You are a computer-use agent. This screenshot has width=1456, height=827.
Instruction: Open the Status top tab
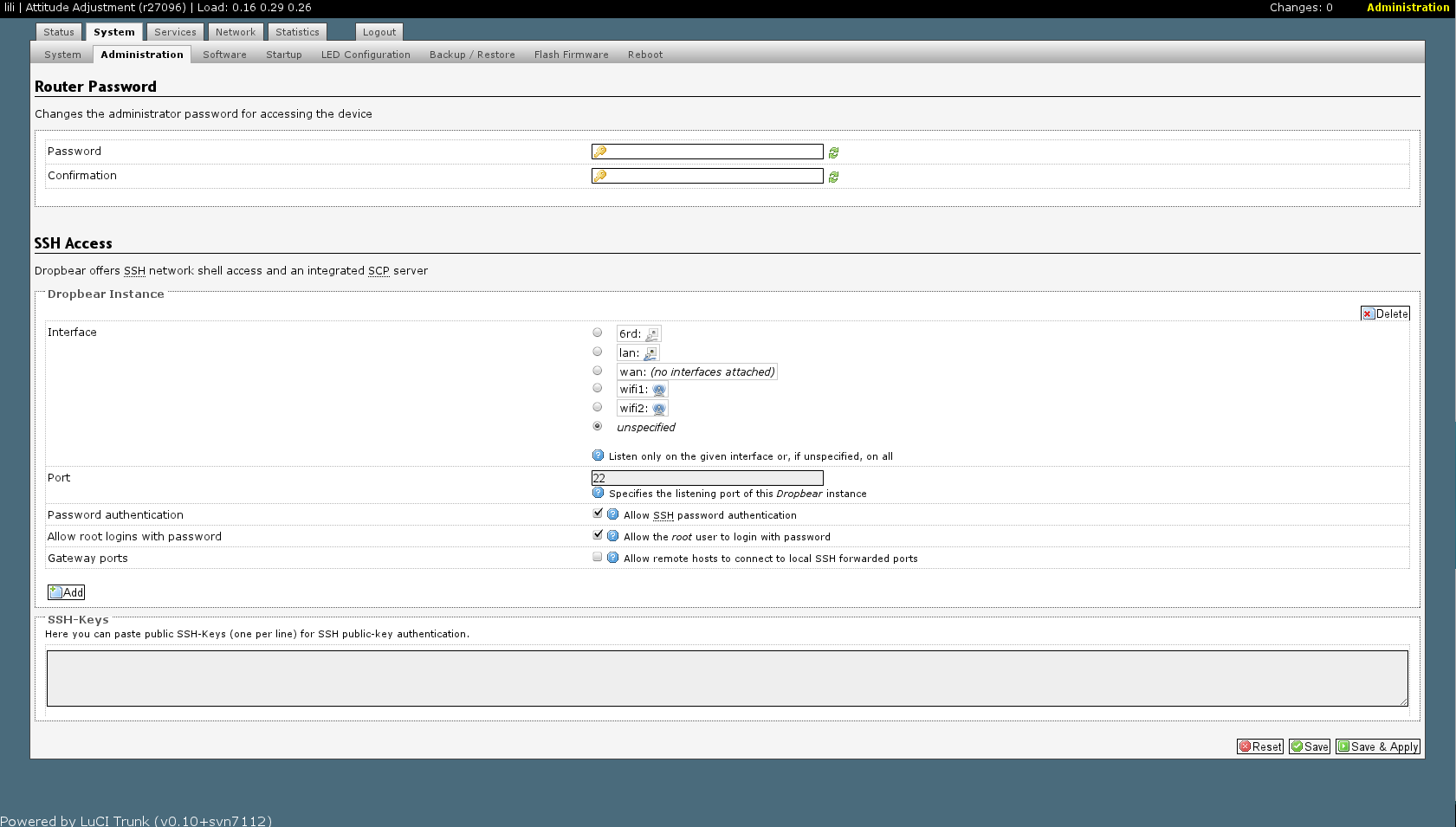point(59,32)
